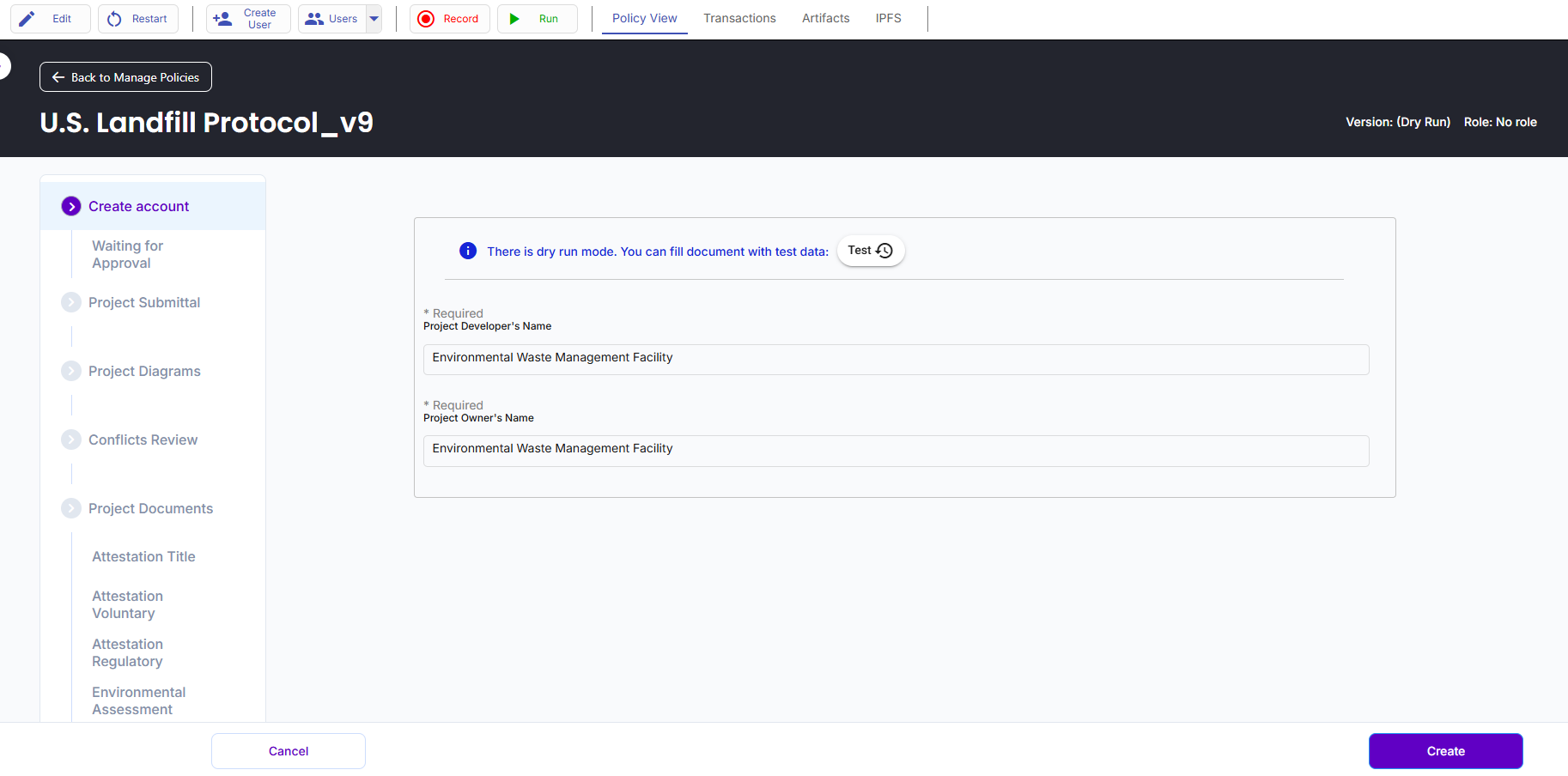Click the Cancel button

coord(289,751)
